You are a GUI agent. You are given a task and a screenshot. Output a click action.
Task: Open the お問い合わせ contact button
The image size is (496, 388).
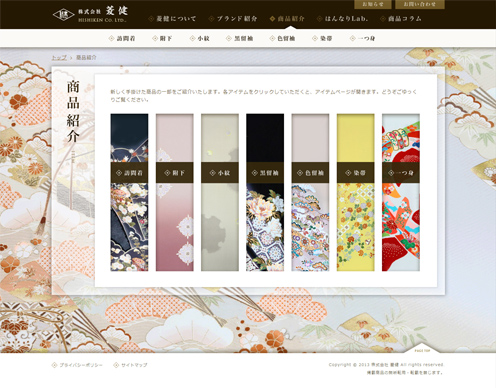click(x=420, y=4)
